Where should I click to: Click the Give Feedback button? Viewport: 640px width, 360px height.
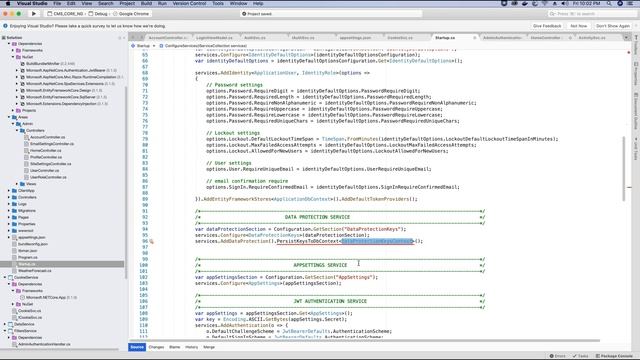(x=547, y=26)
